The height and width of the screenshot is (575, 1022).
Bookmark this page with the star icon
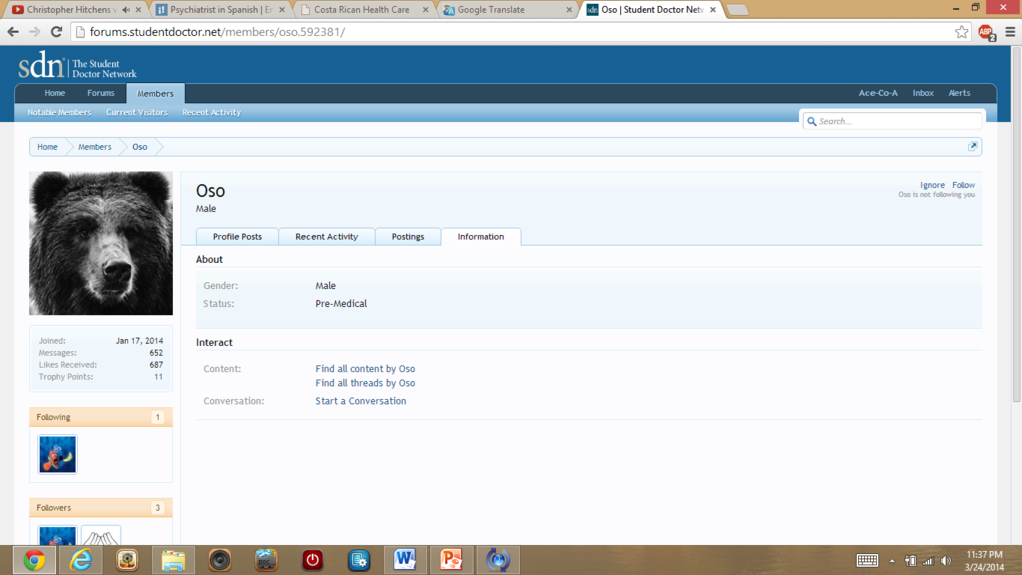pyautogui.click(x=962, y=32)
